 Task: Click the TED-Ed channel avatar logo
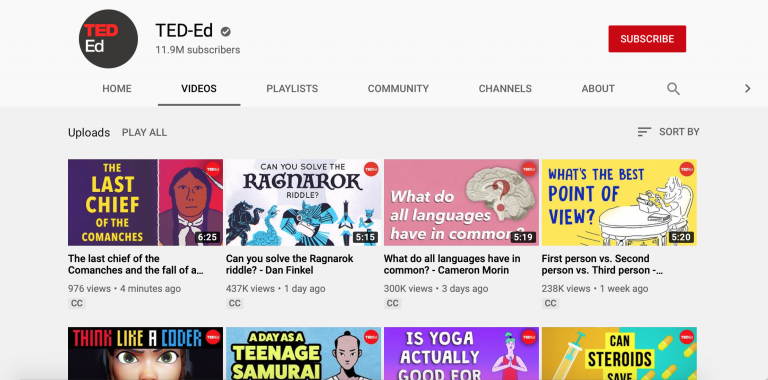pos(108,39)
